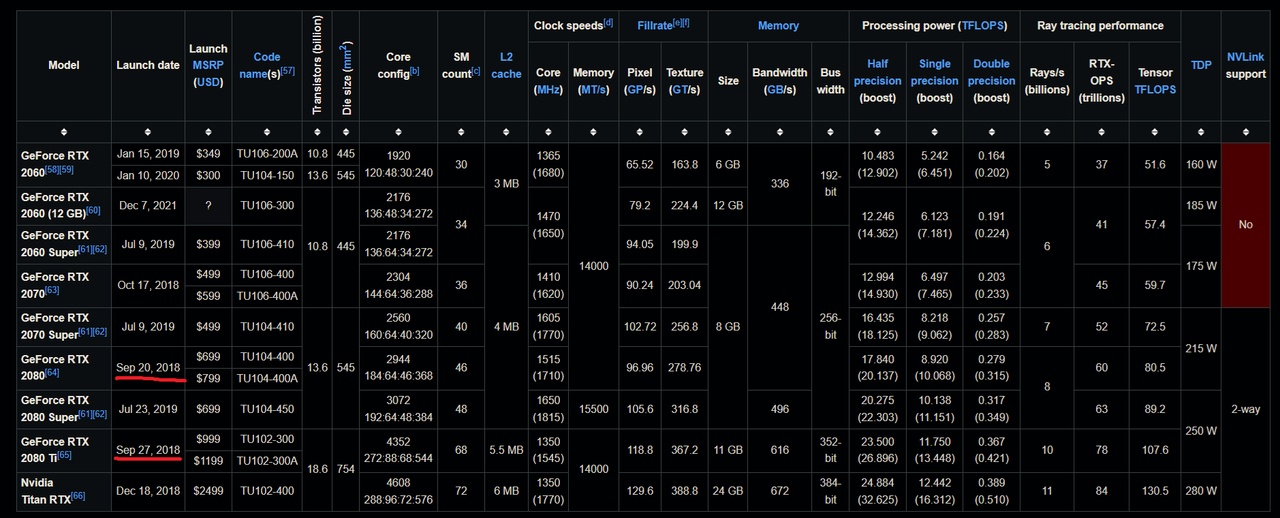Follow reference 63 on GeForce RTX 2070
This screenshot has height=518, width=1280.
[52, 290]
